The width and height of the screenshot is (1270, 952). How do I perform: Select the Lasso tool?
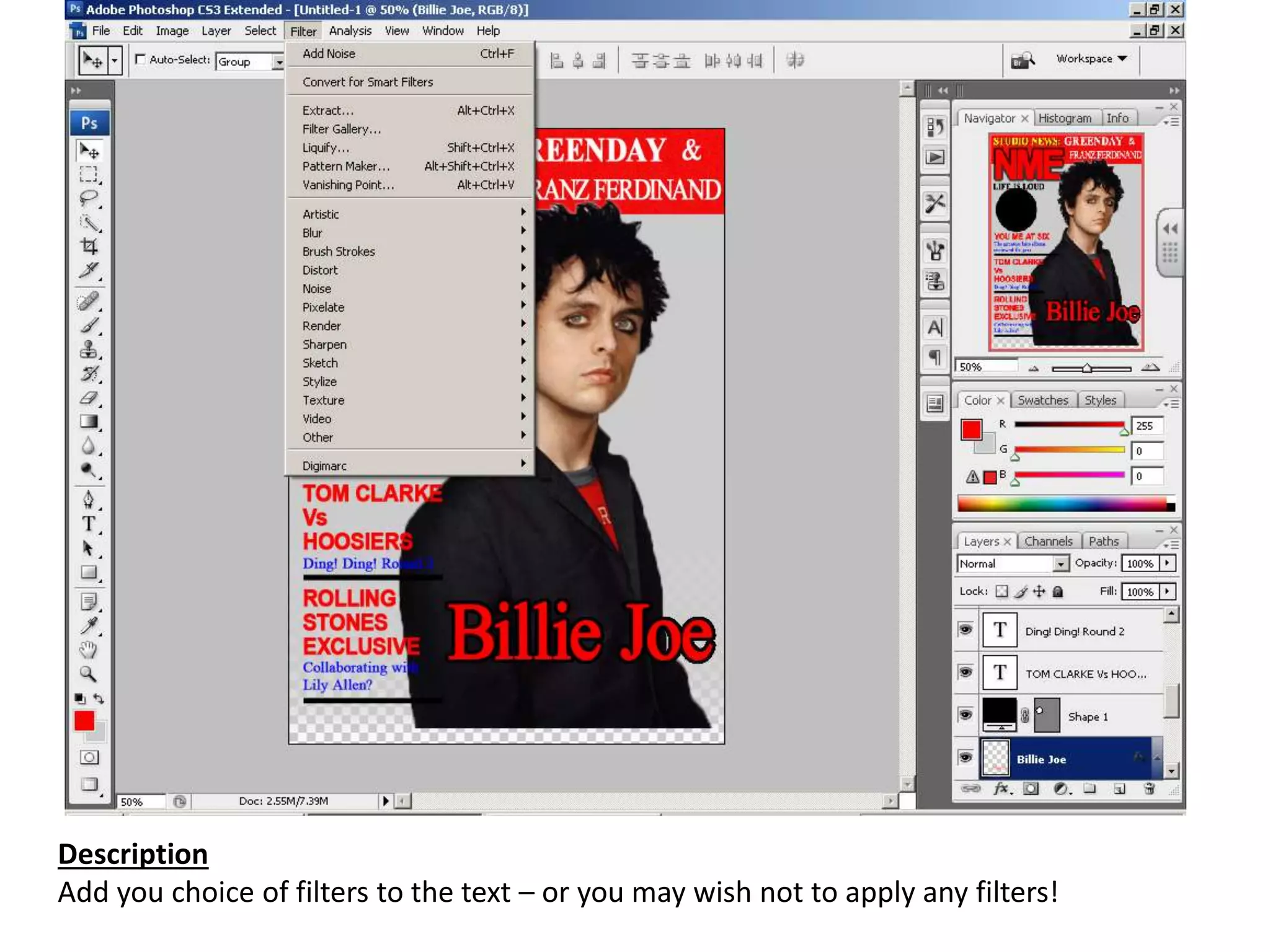click(89, 198)
